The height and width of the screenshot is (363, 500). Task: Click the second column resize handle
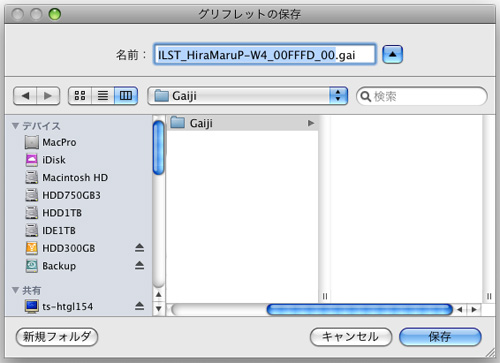pos(489,296)
